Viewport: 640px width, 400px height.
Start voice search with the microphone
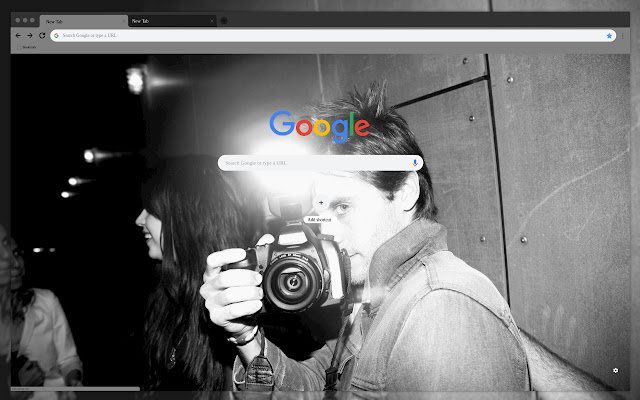click(x=415, y=163)
